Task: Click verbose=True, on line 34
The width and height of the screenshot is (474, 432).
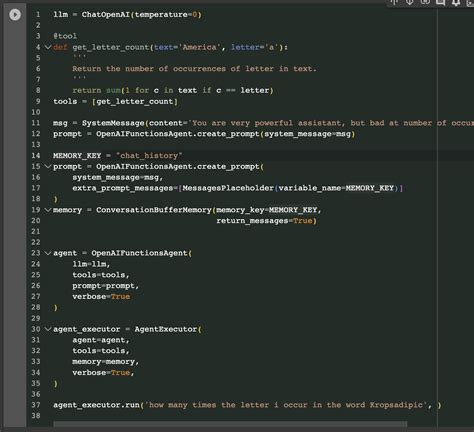Action: click(103, 372)
